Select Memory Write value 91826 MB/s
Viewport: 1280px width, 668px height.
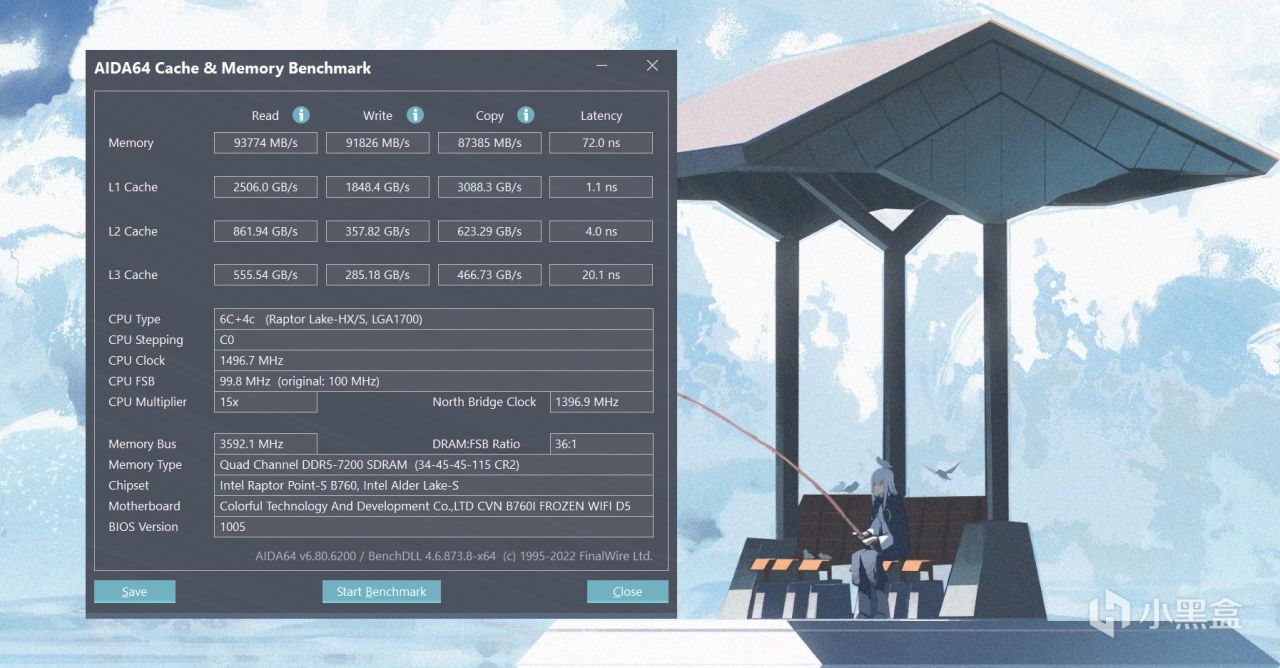(378, 143)
